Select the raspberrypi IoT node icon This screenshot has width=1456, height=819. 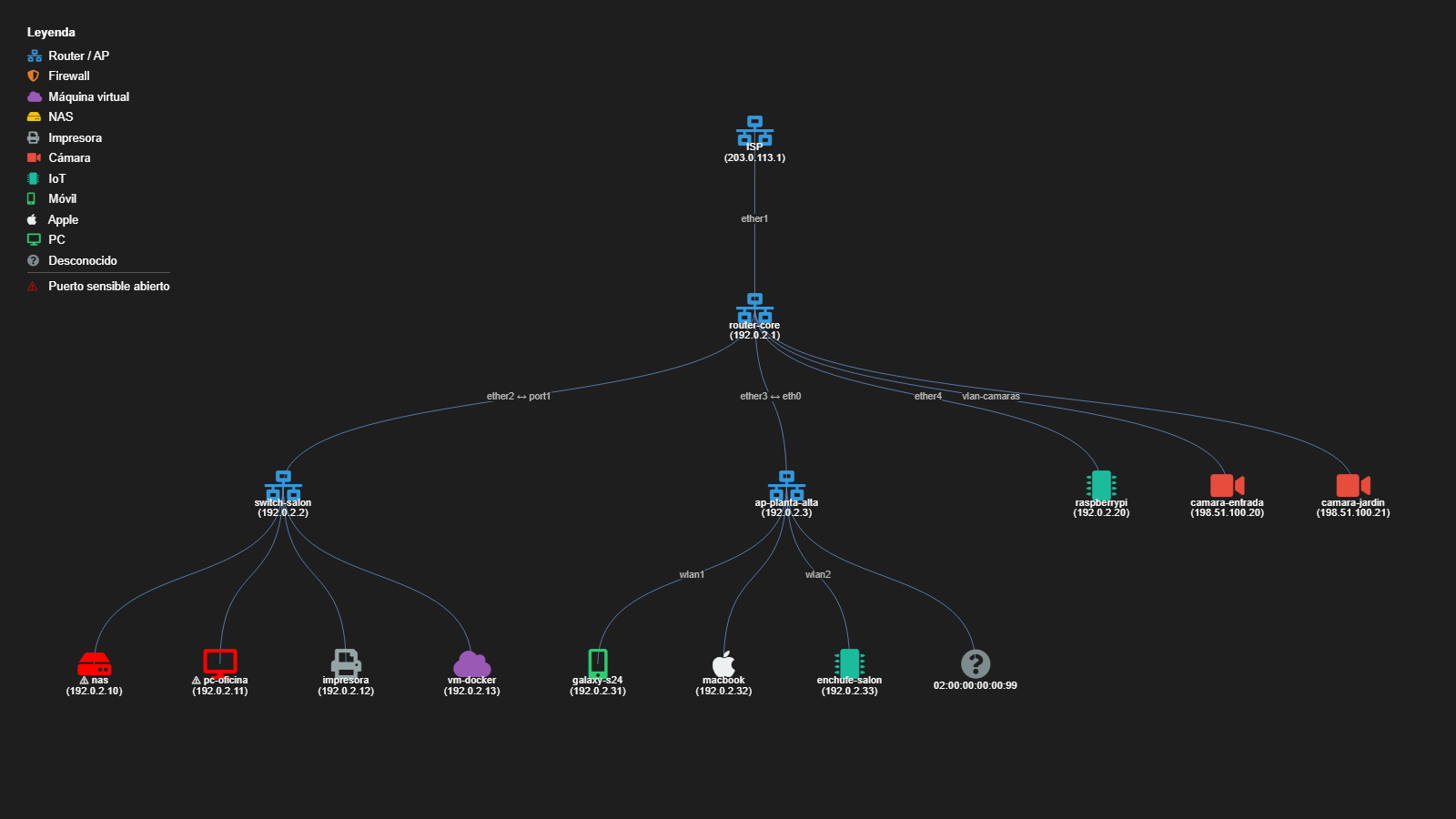pos(1101,486)
